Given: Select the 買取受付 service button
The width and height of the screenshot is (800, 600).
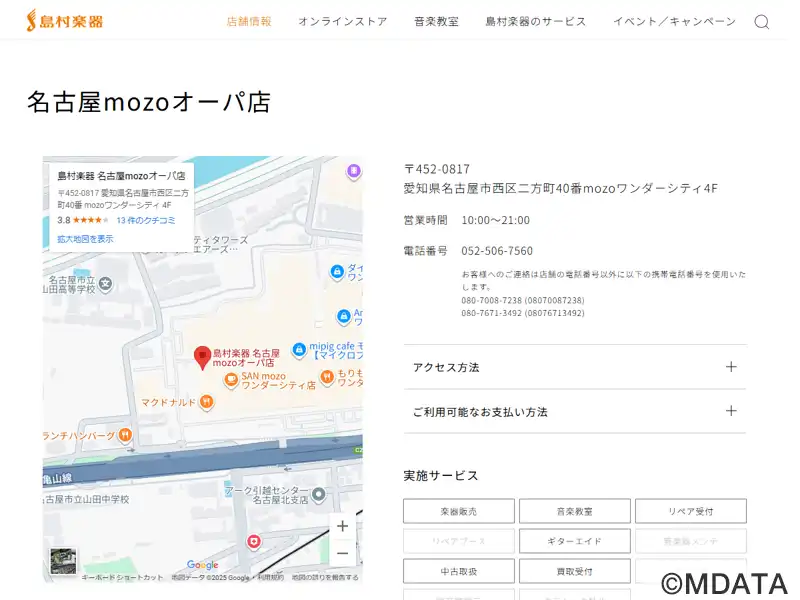Looking at the screenshot, I should [574, 571].
